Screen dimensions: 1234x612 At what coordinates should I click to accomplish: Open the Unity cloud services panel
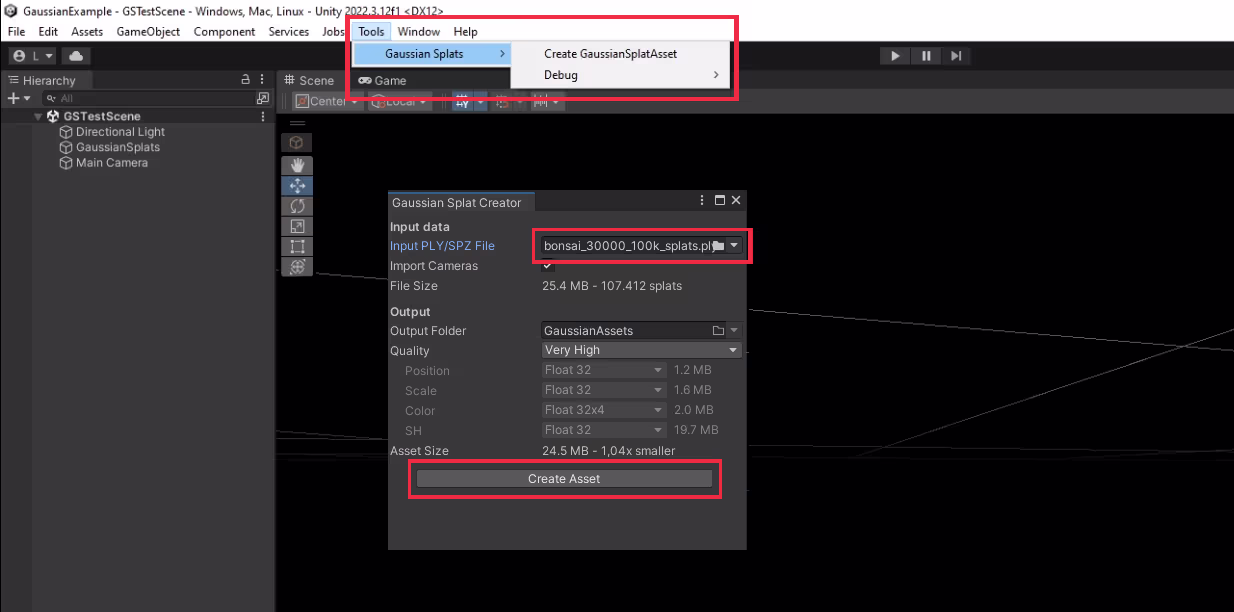76,56
